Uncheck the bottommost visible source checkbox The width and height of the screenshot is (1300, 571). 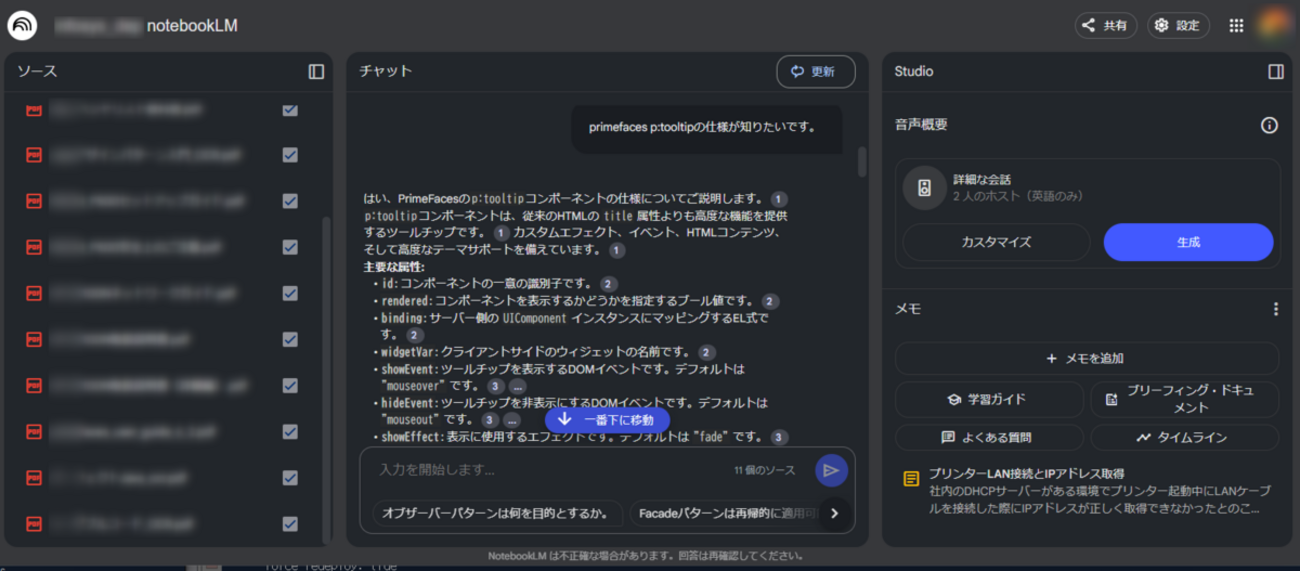pos(290,524)
